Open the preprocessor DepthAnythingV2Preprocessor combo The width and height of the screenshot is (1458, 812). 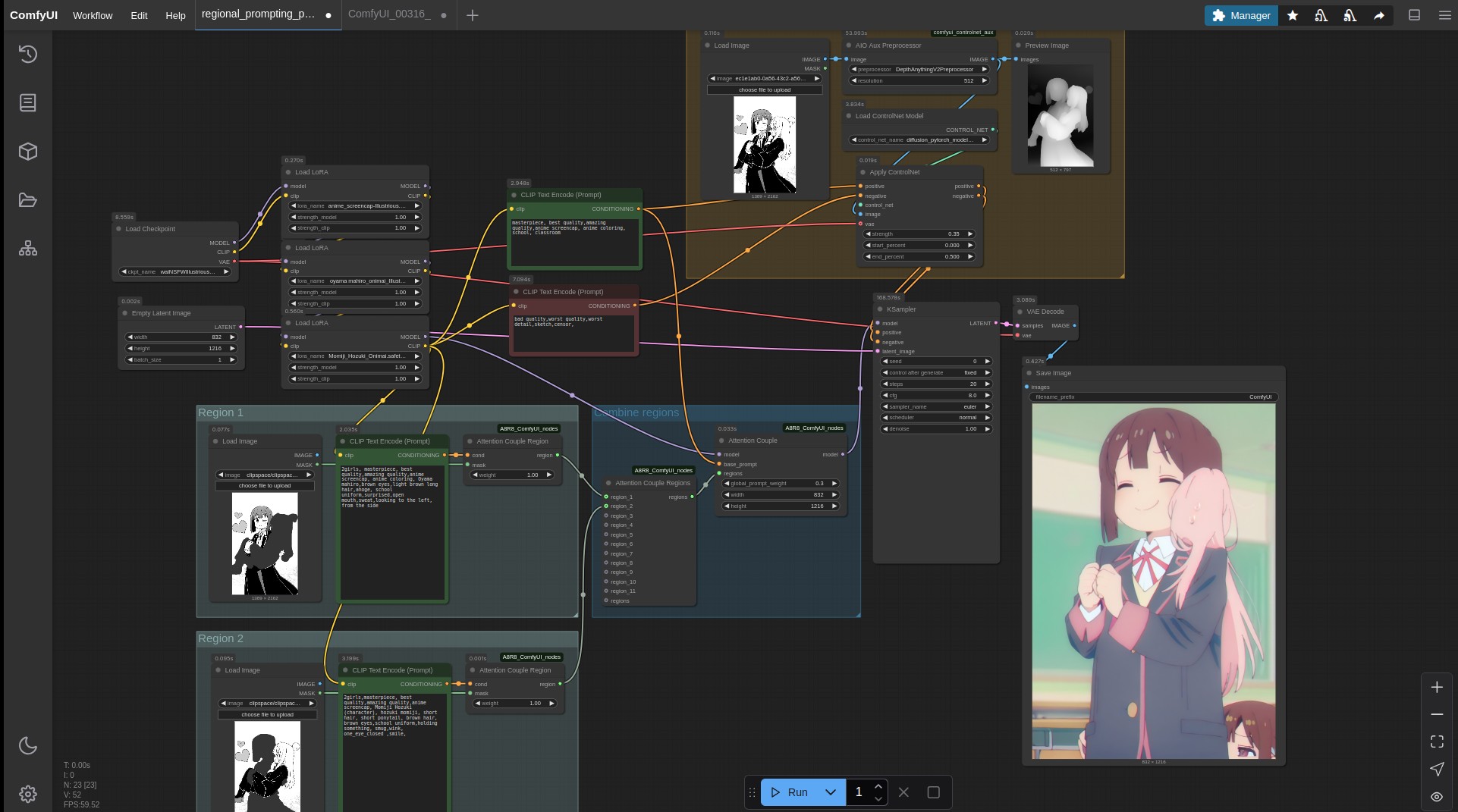[x=919, y=69]
